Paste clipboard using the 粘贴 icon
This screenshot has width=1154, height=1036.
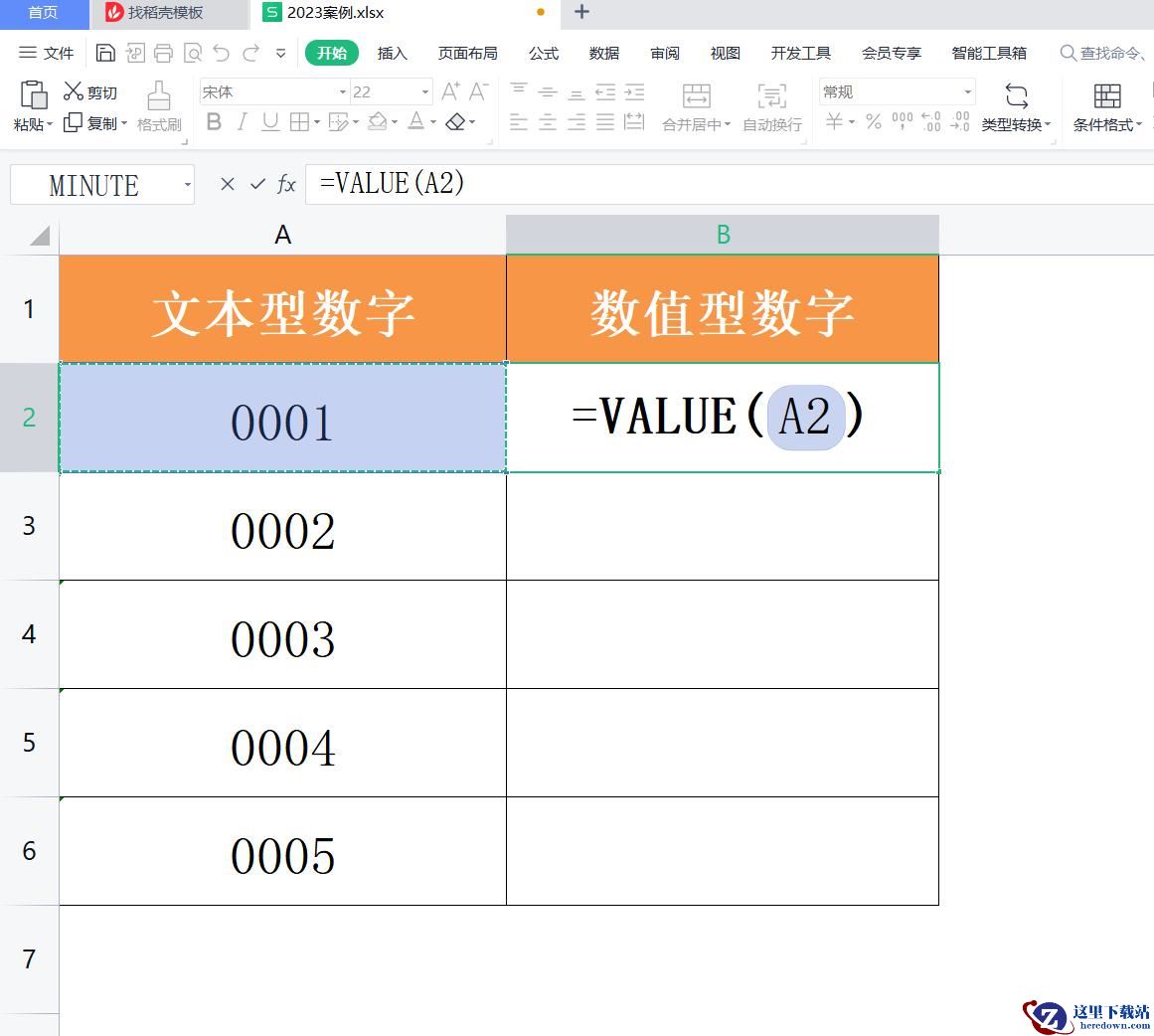[x=34, y=95]
